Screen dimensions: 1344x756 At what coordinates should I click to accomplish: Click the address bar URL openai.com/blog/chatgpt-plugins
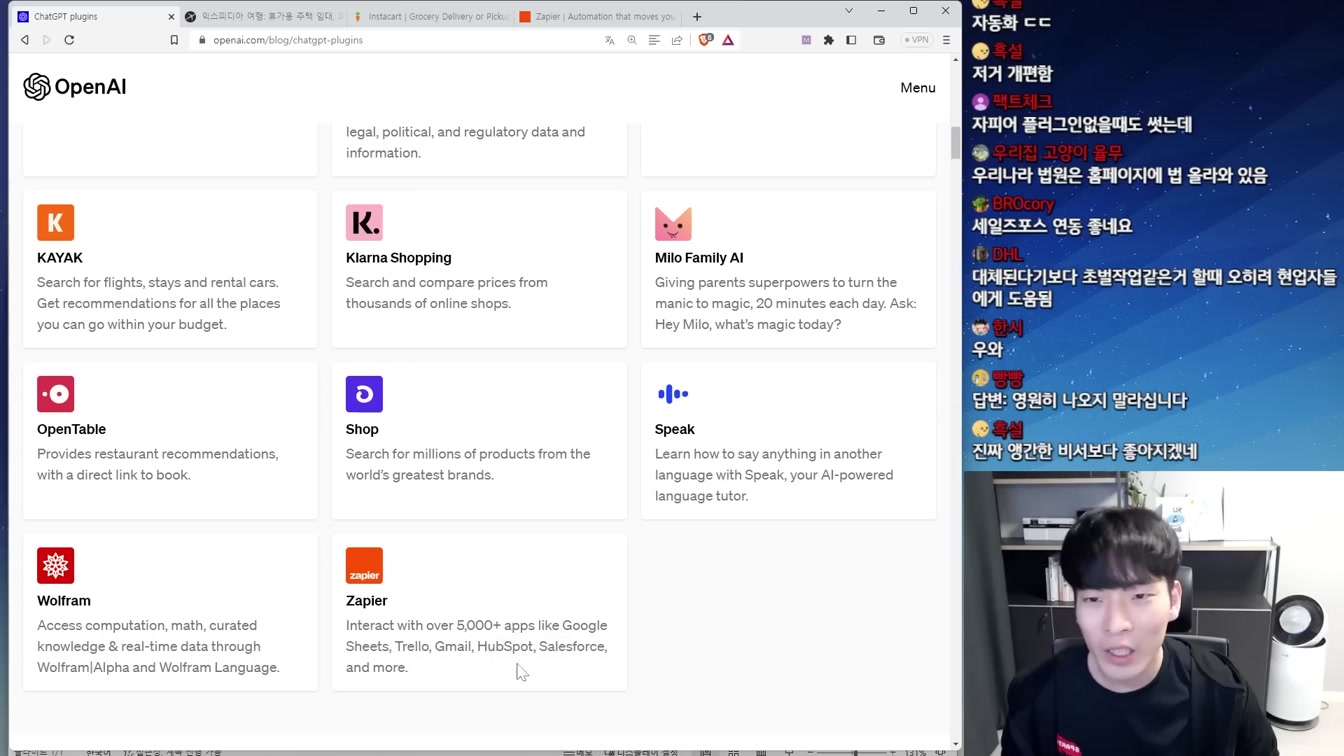coord(288,40)
